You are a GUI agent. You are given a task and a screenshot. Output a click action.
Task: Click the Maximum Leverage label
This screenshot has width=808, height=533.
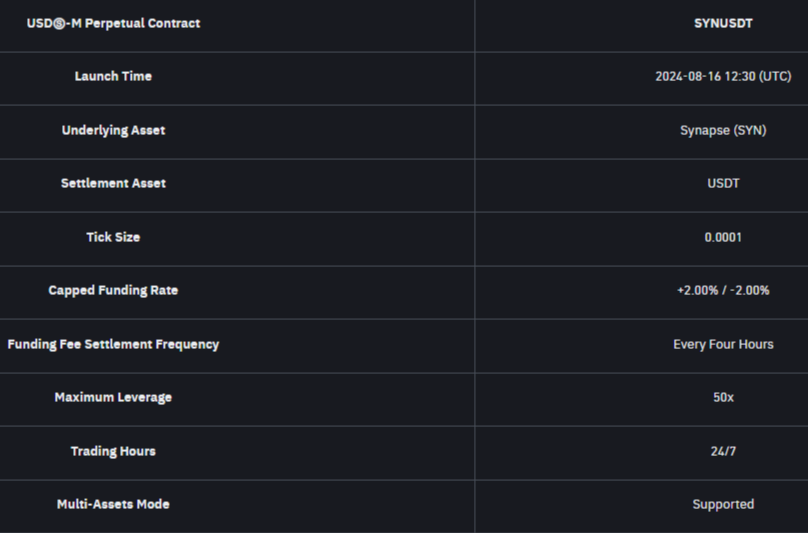point(113,397)
